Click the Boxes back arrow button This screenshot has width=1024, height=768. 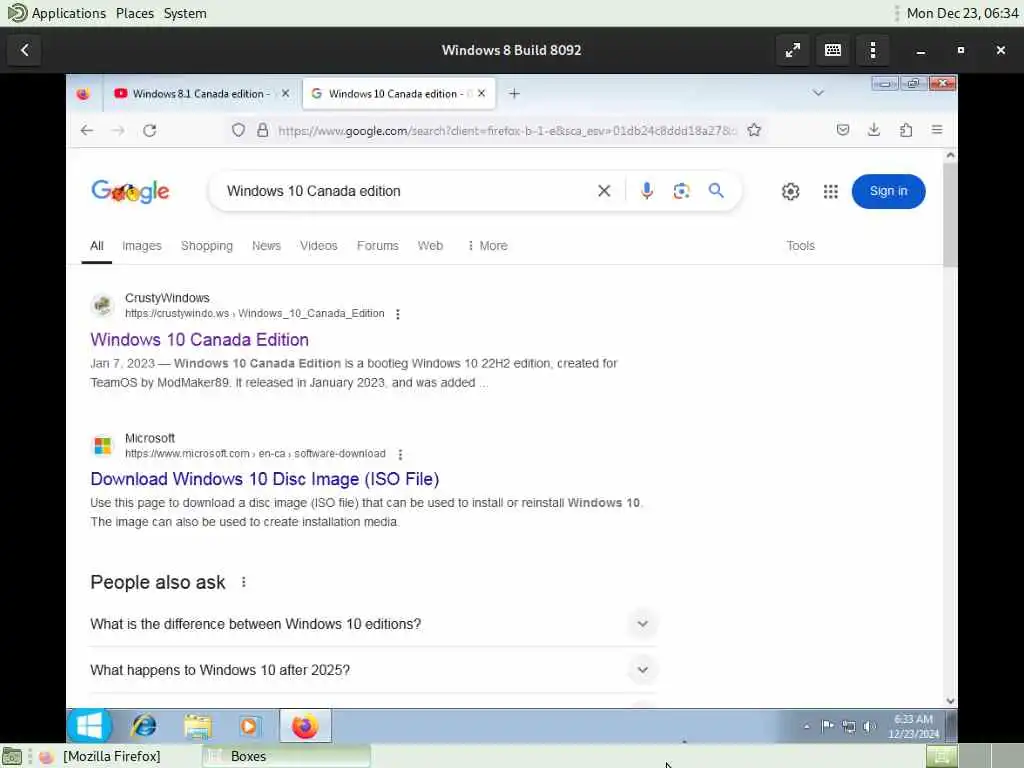[x=24, y=50]
